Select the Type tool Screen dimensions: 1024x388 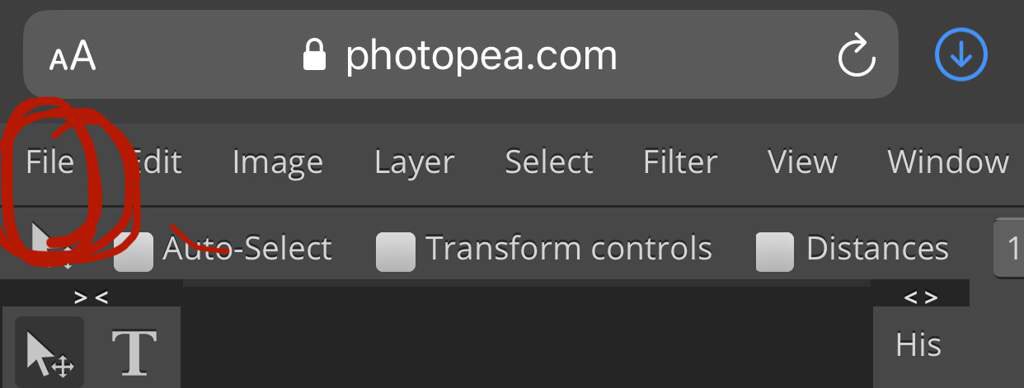pyautogui.click(x=135, y=352)
